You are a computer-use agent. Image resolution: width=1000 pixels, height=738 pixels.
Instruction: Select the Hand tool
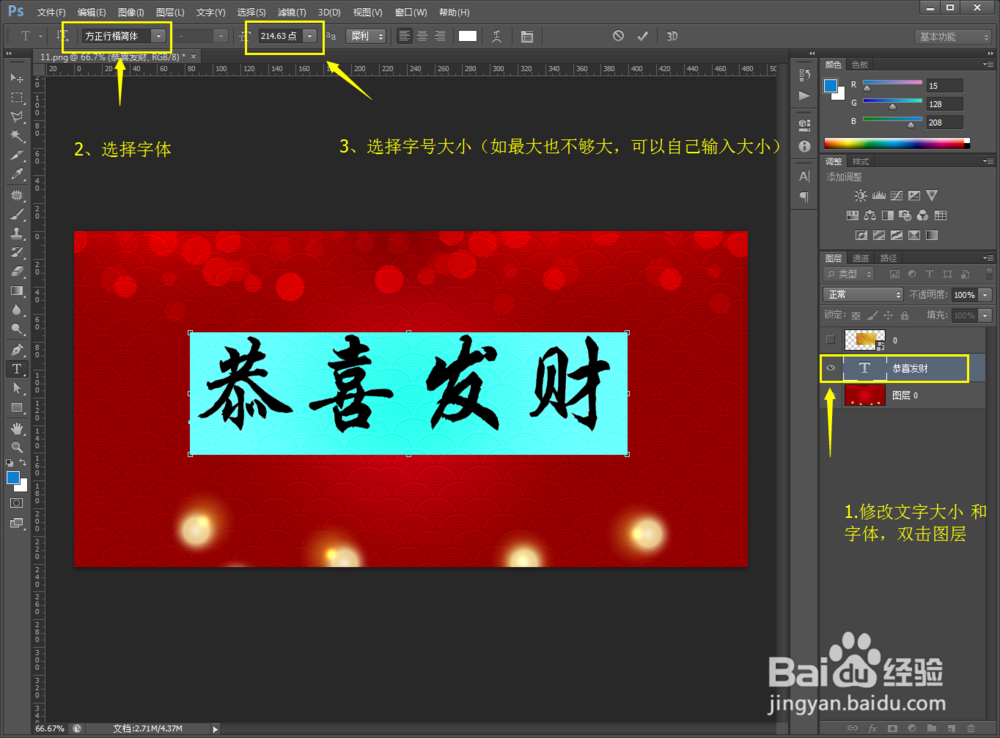coord(17,427)
